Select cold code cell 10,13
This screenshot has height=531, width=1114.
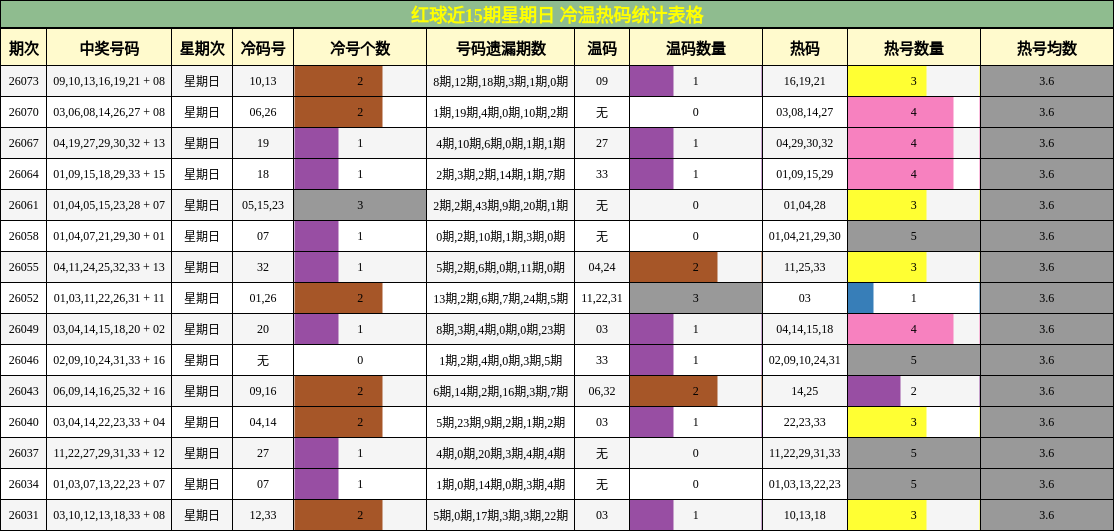(x=263, y=81)
